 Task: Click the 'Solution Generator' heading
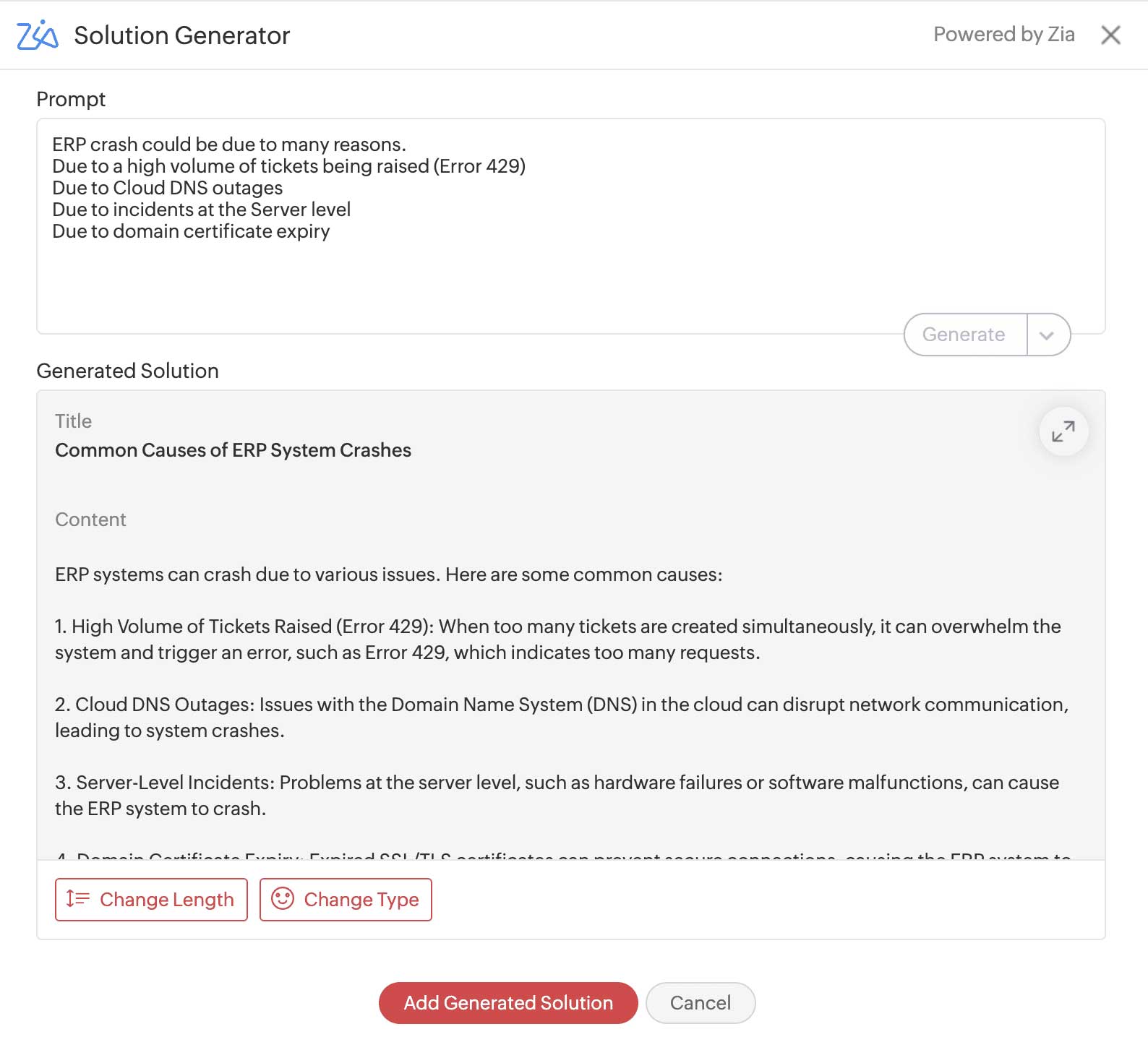[181, 35]
